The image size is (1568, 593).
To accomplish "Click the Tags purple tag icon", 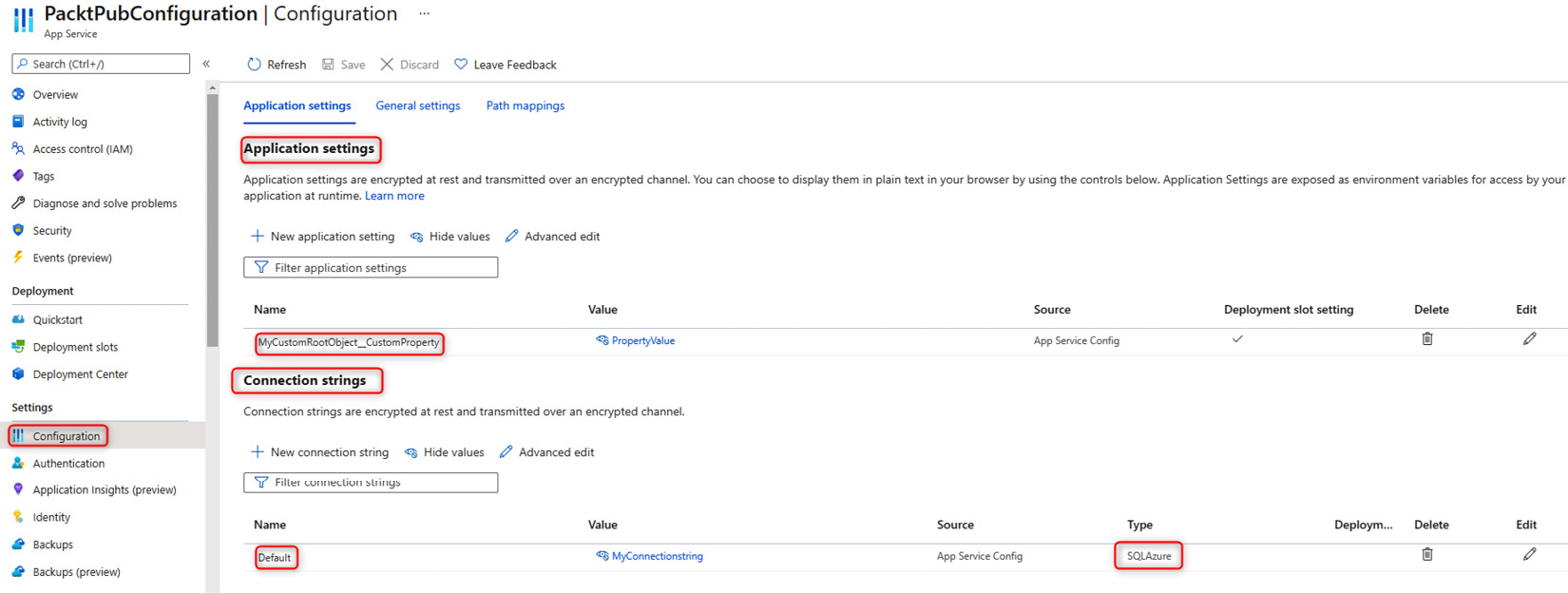I will (18, 176).
